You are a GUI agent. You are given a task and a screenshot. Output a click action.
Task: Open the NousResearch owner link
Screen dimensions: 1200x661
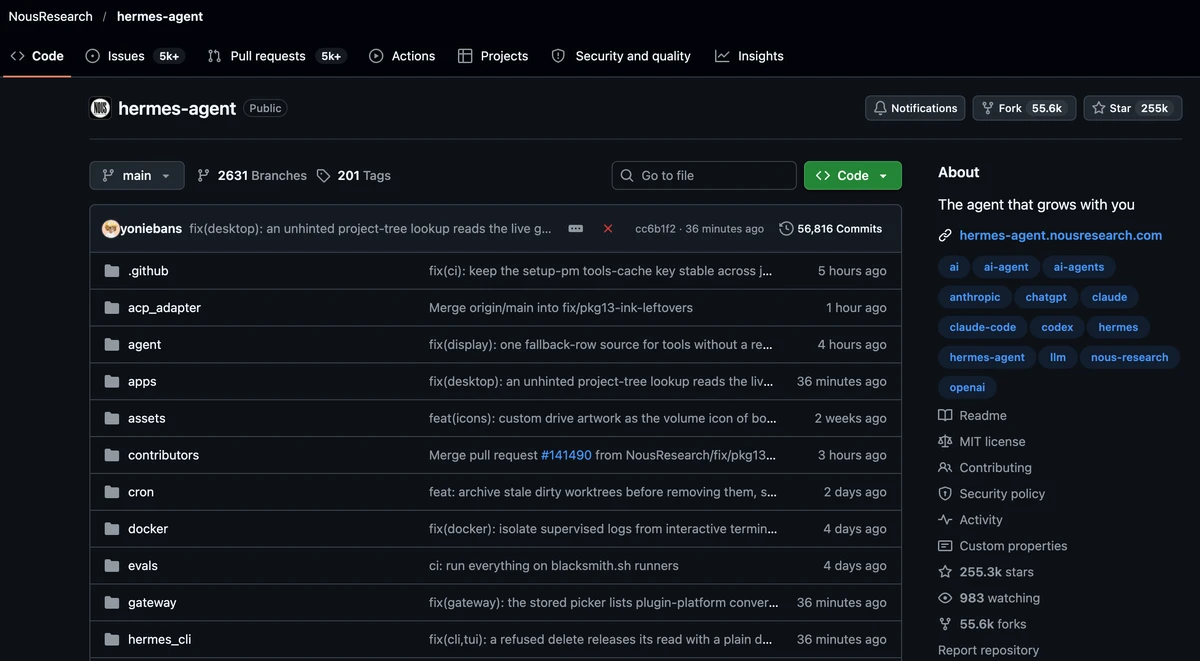click(x=51, y=16)
